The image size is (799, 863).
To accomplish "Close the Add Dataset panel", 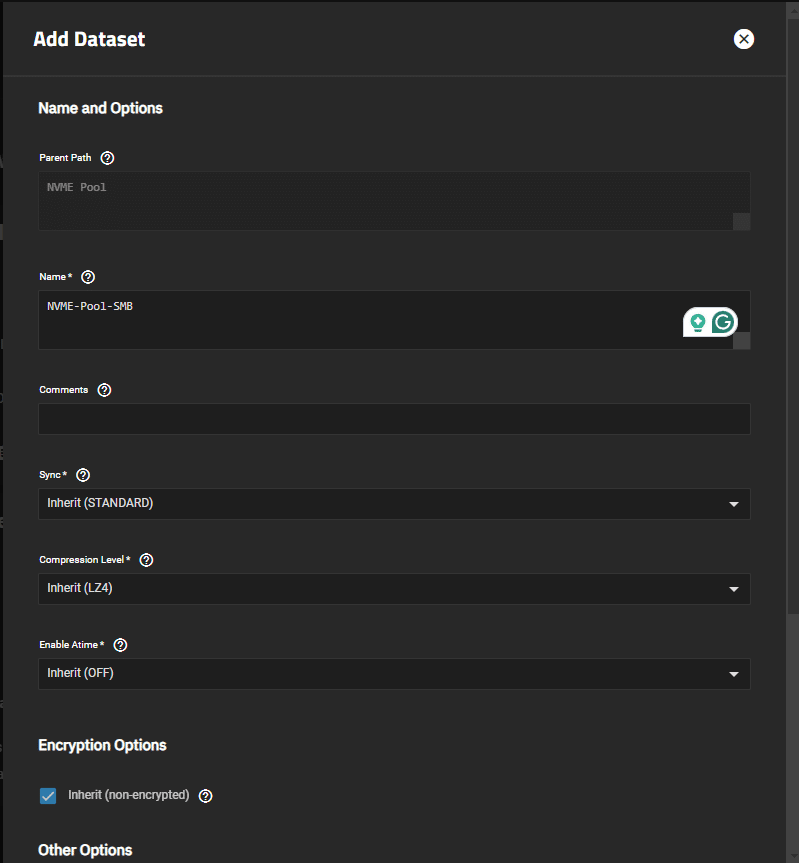I will (743, 39).
